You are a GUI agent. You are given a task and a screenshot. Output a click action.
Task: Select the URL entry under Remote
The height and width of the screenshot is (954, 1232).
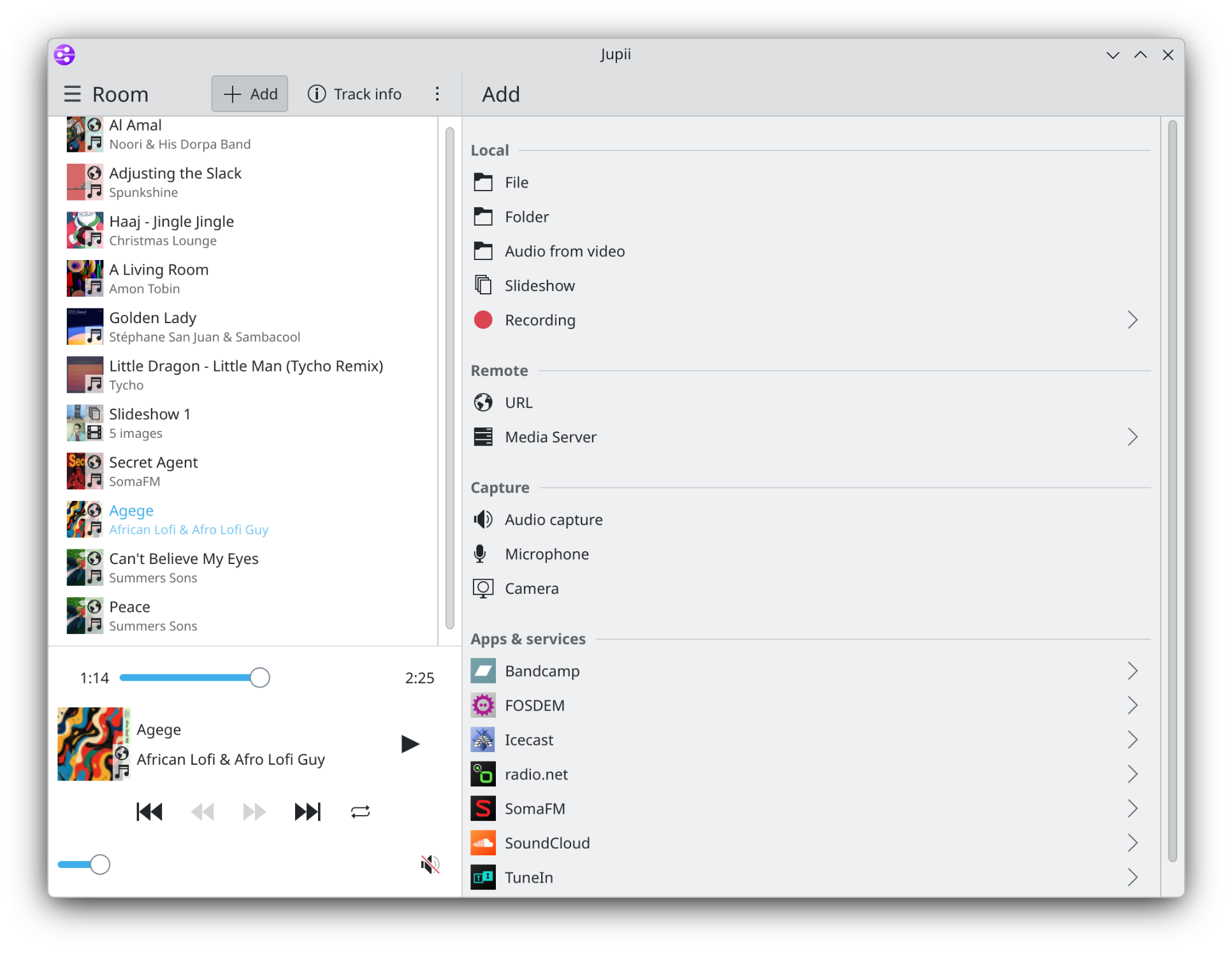(518, 403)
